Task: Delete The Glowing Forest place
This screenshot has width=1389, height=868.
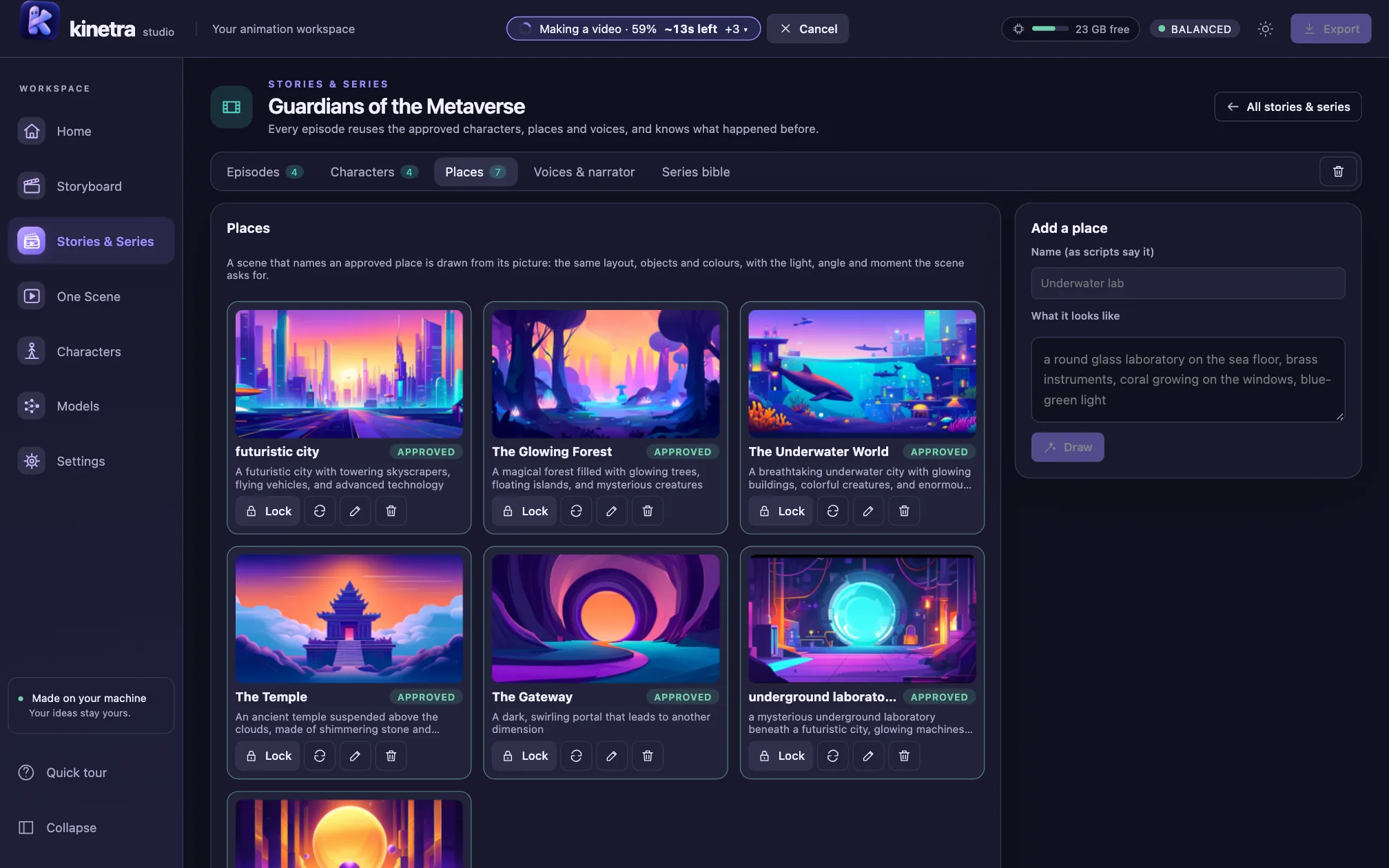Action: (x=648, y=511)
